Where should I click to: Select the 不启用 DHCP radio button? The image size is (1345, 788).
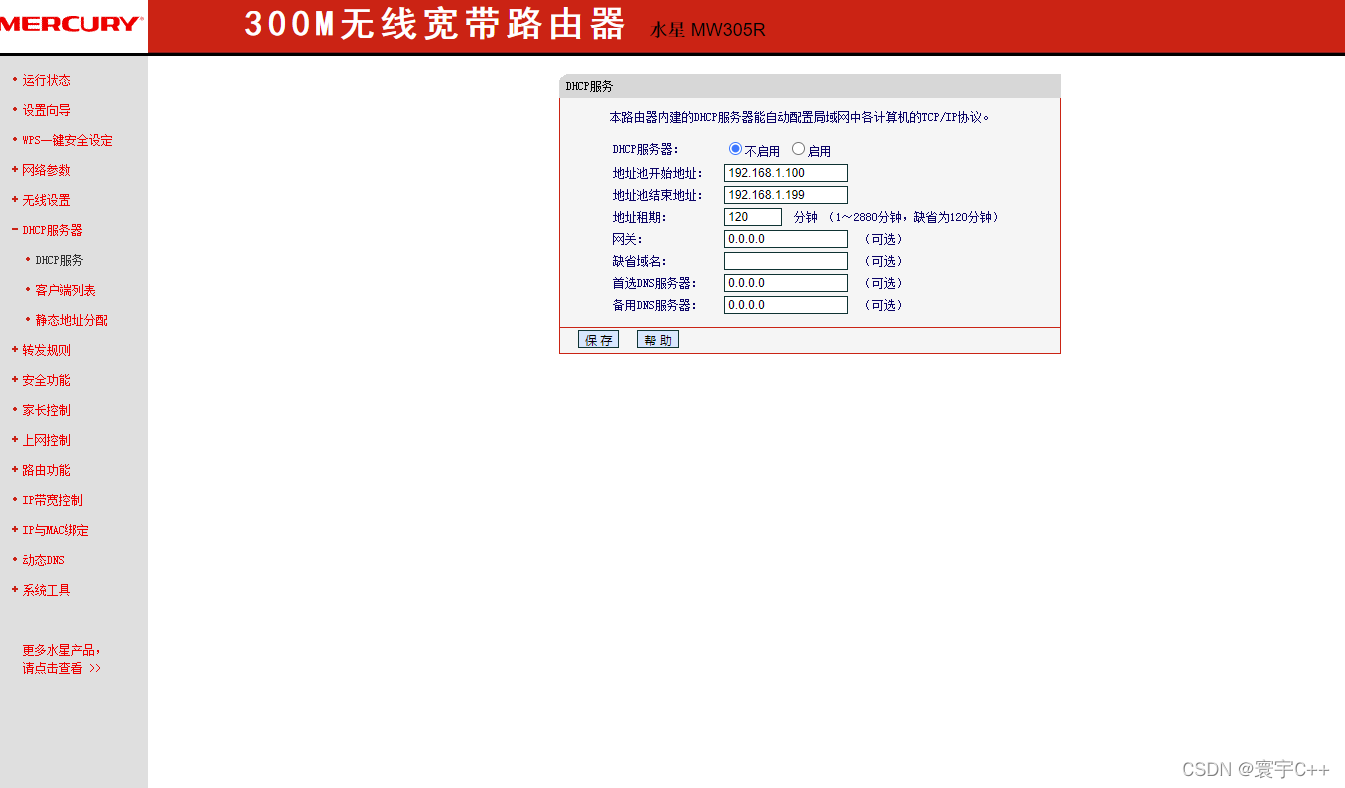(736, 149)
